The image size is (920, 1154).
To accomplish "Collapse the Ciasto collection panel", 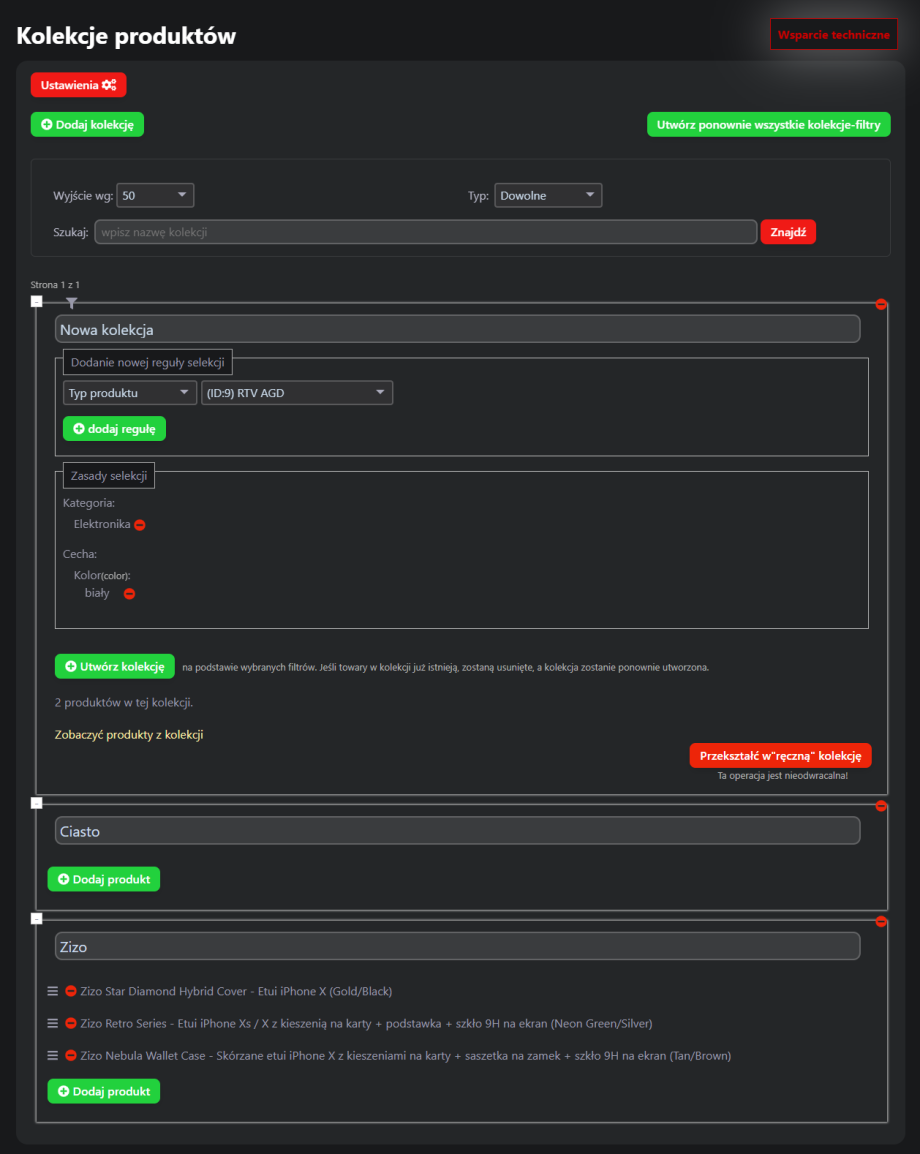I will click(x=37, y=802).
